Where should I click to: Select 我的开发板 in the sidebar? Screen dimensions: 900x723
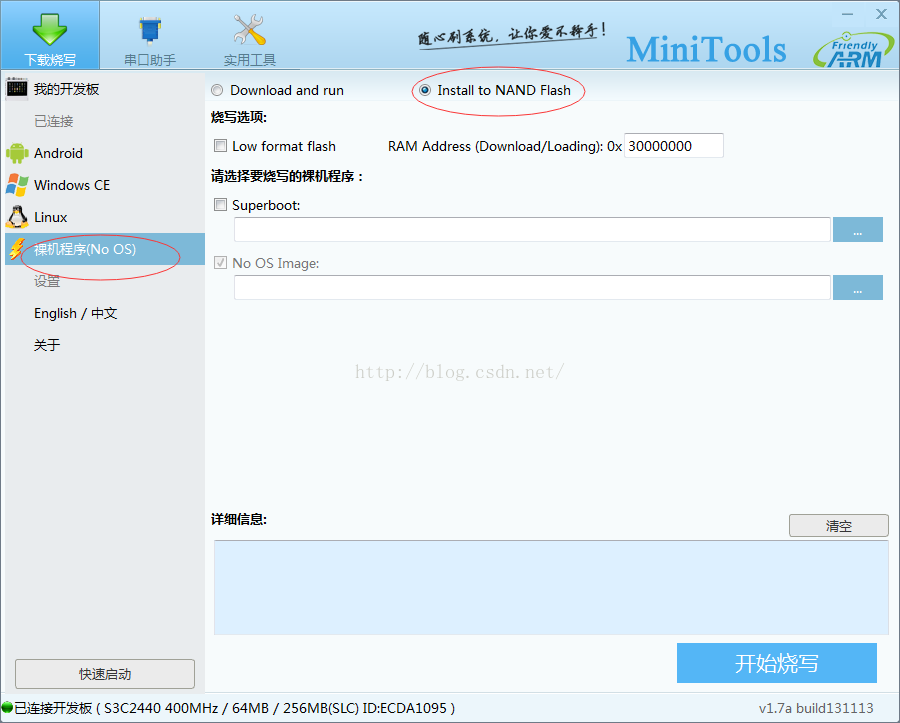pos(105,89)
